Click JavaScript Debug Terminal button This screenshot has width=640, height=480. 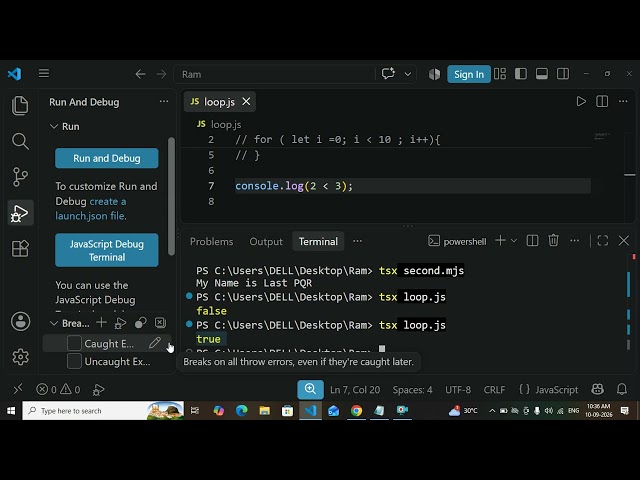(x=107, y=250)
